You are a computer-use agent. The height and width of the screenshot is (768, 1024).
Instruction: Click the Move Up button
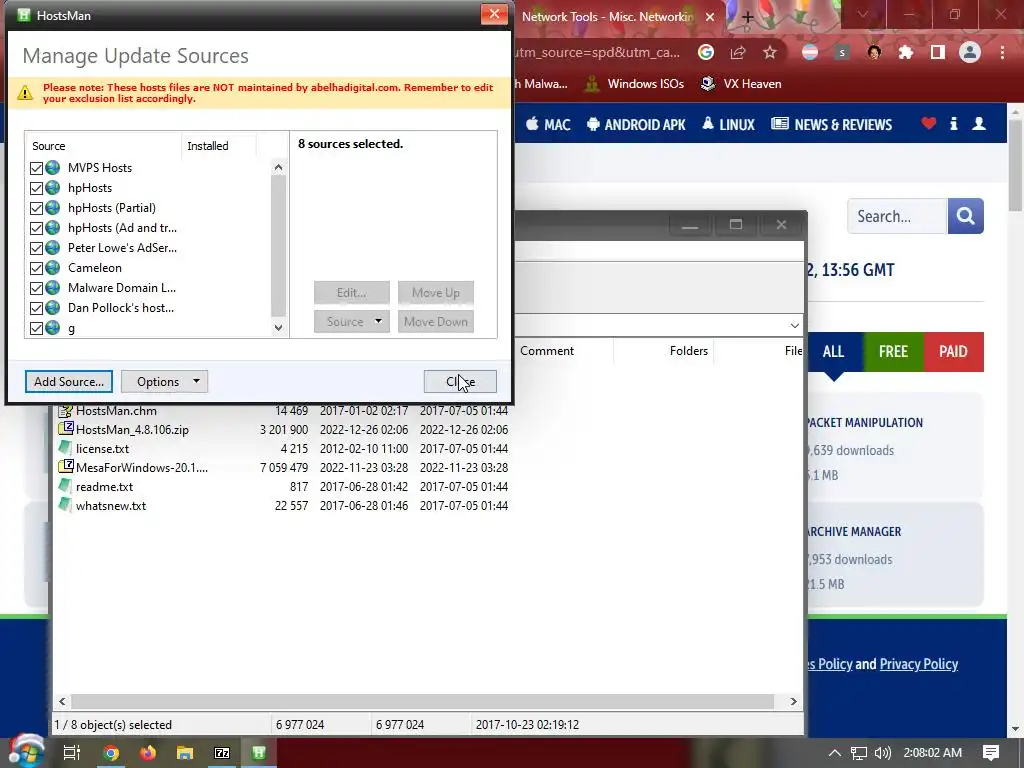pyautogui.click(x=436, y=293)
